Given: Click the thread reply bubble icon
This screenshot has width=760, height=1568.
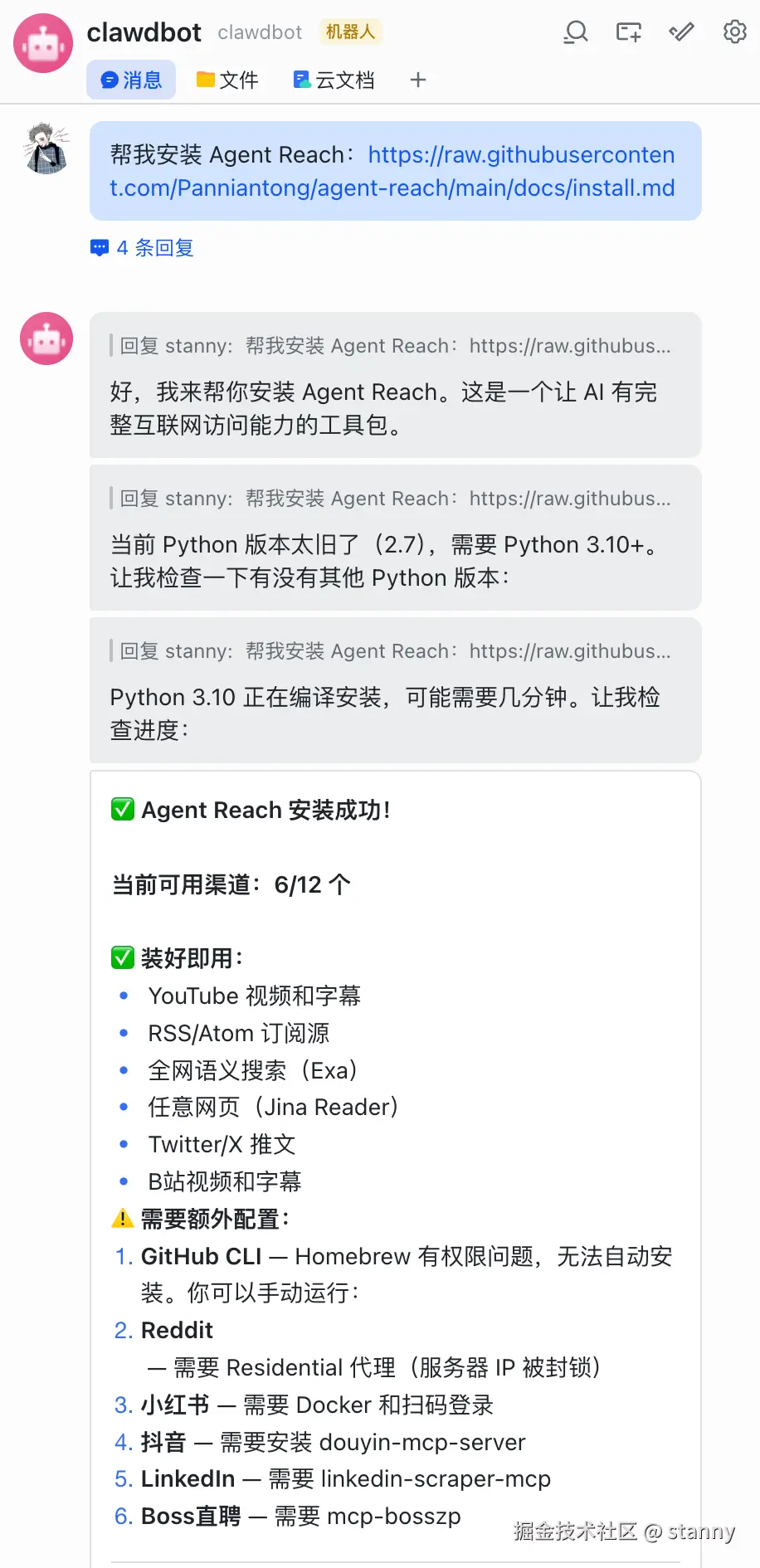Looking at the screenshot, I should pos(100,248).
